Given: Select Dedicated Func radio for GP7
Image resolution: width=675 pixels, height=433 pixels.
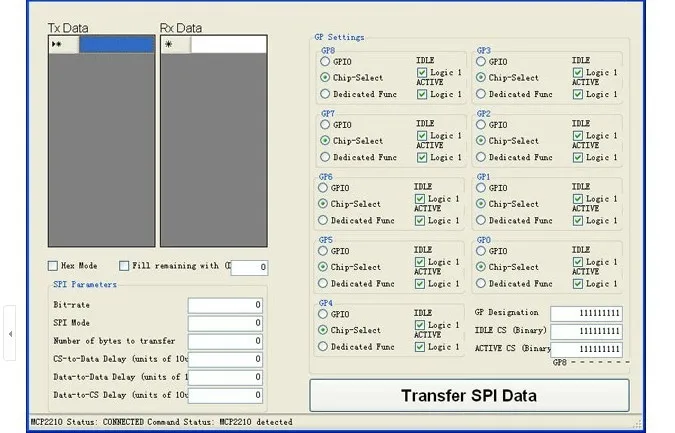Looking at the screenshot, I should pyautogui.click(x=325, y=157).
